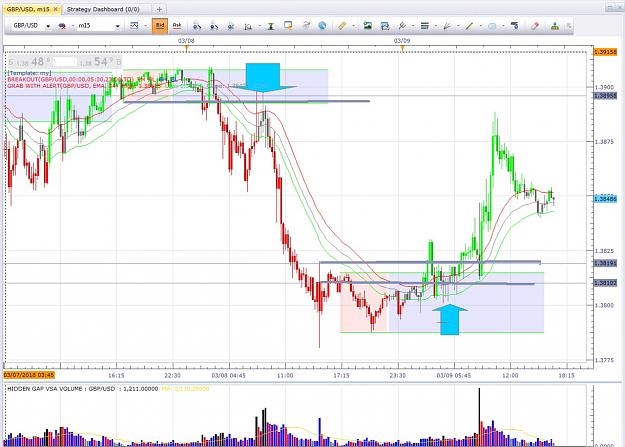This screenshot has width=625, height=447.
Task: Toggle Bid price display
Action: click(160, 26)
